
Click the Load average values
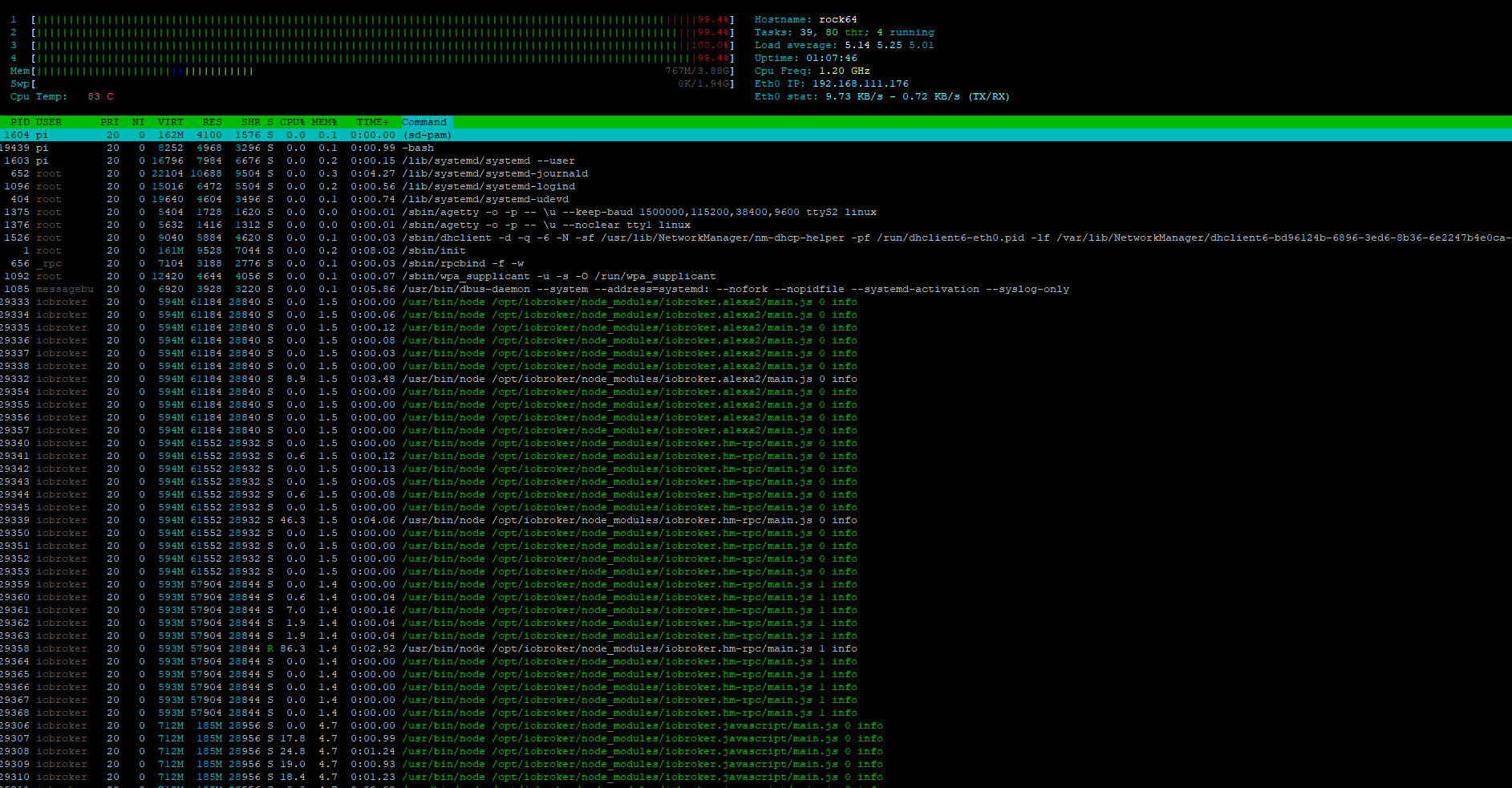tap(890, 45)
